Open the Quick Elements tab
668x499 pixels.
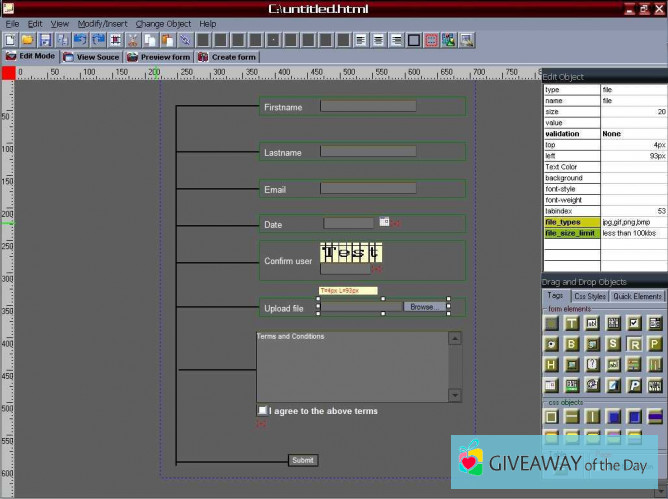(637, 296)
